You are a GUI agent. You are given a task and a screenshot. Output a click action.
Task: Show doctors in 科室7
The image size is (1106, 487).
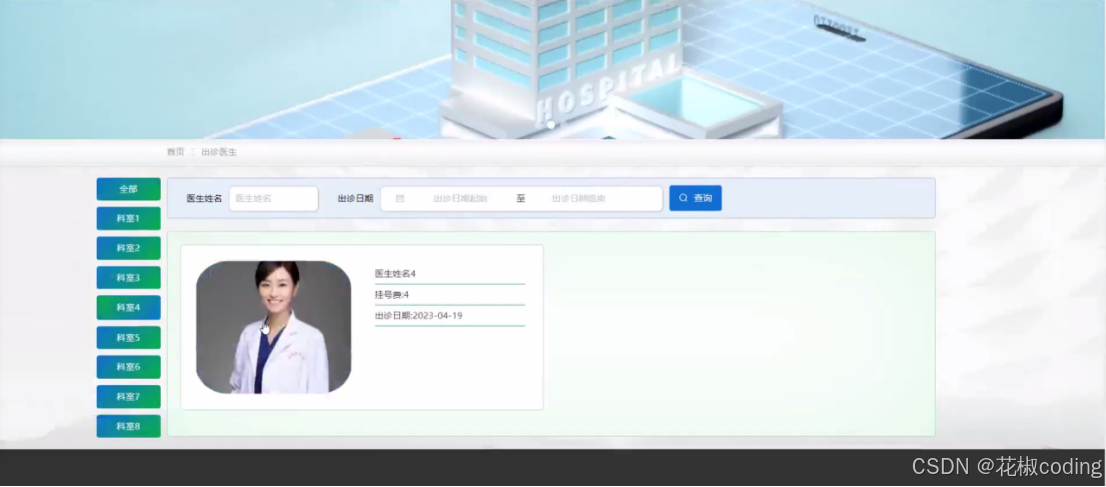point(128,397)
